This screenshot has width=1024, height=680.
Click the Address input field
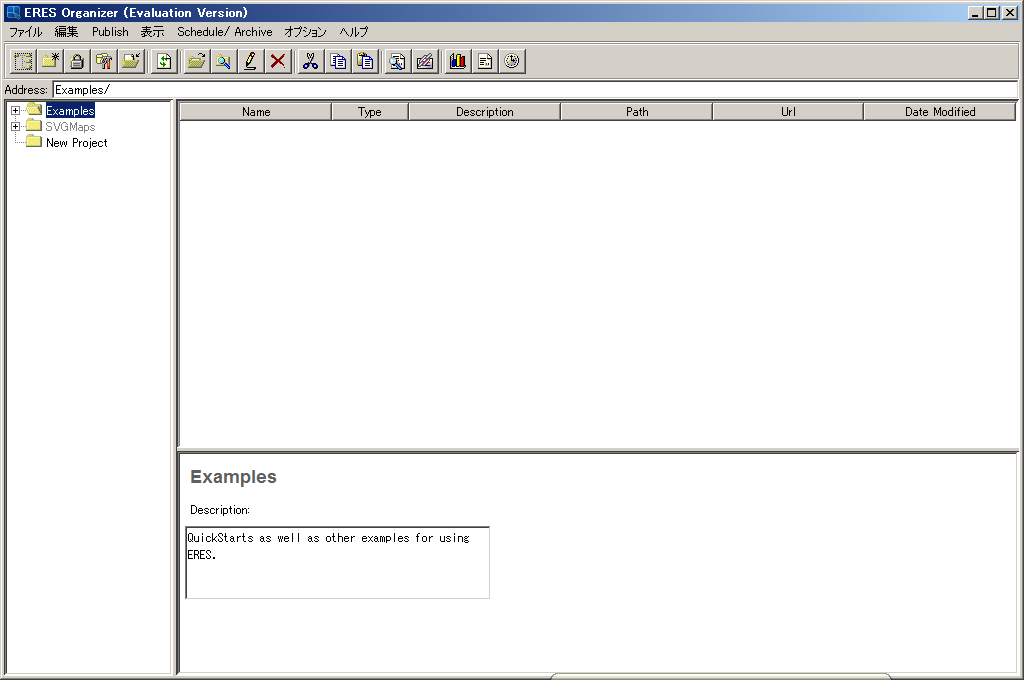535,89
